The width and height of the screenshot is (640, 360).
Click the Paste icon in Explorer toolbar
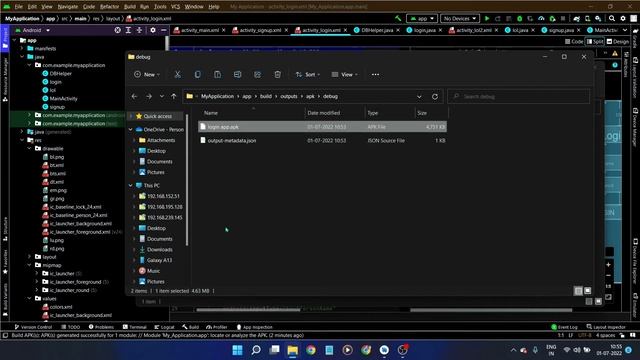click(x=218, y=74)
